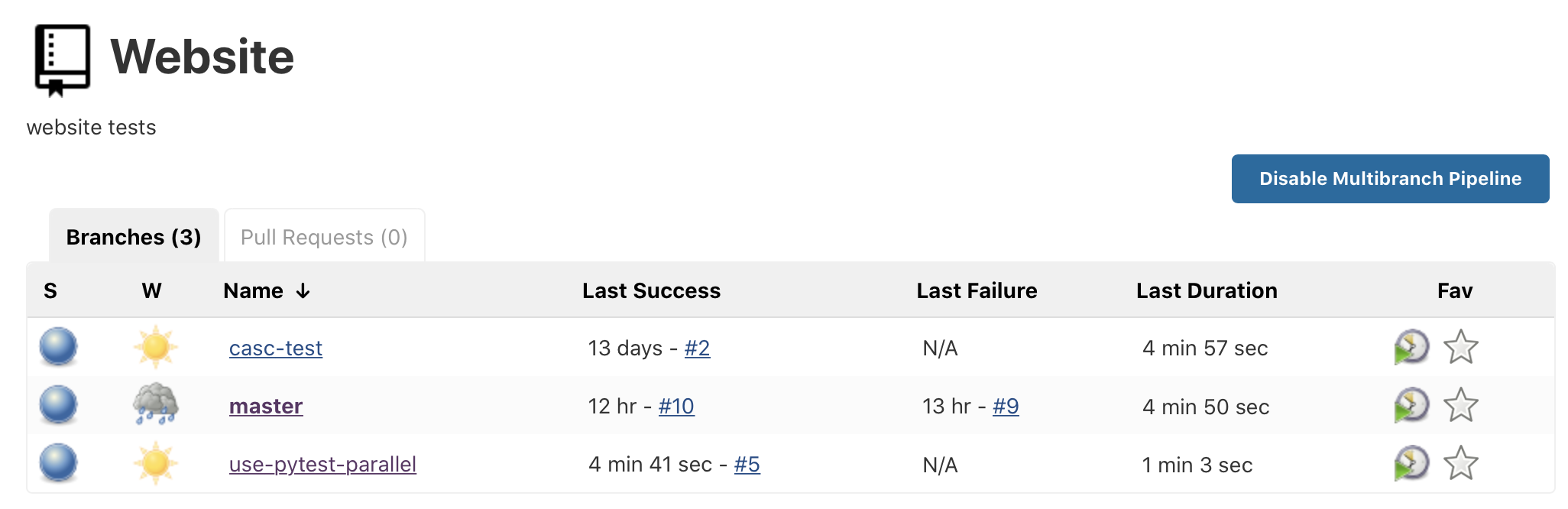This screenshot has height=509, width=1568.
Task: Click the sunny weather icon for use-pytest-parallel
Action: 155,463
